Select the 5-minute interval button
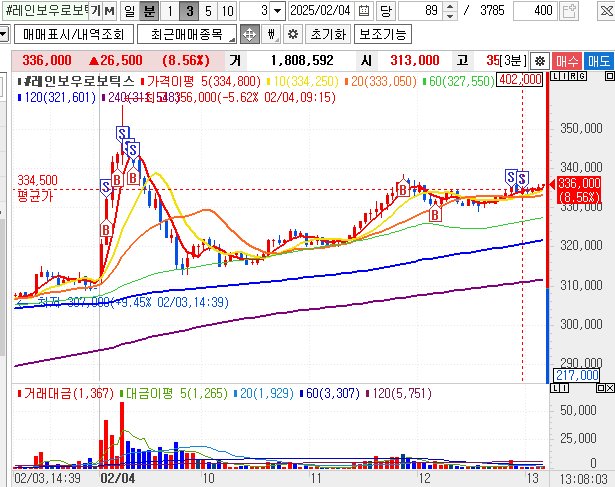Screen dimensions: 615x487 tap(208, 11)
